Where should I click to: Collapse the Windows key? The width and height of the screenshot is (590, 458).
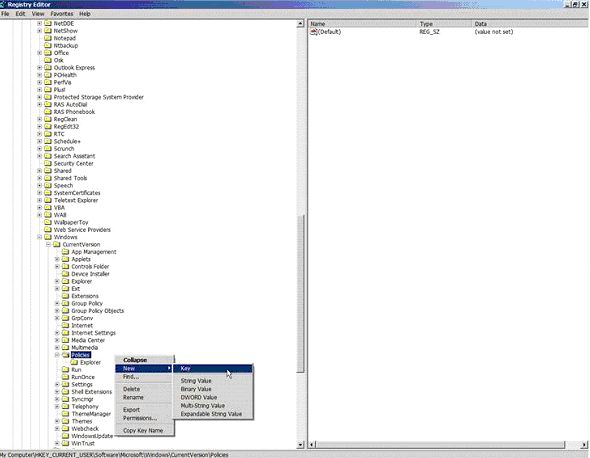point(40,237)
